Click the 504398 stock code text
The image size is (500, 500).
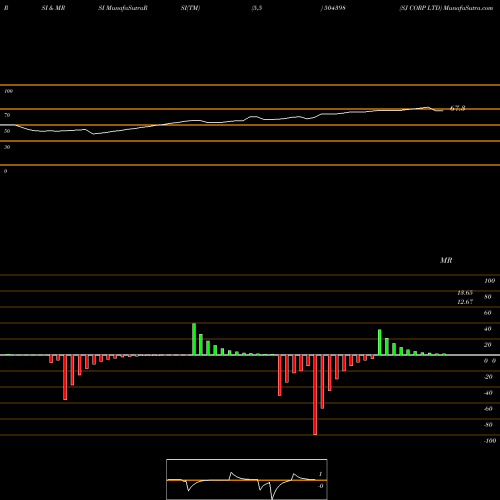[x=335, y=8]
